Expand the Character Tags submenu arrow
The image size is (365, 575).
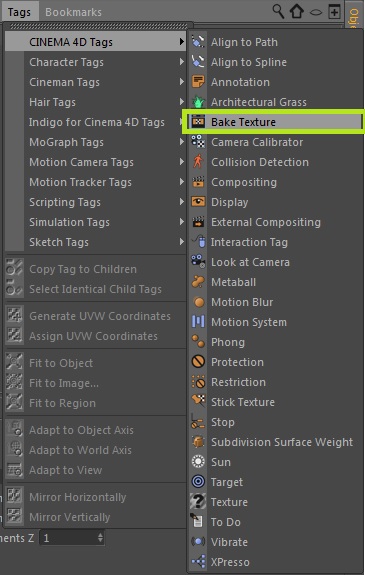182,62
